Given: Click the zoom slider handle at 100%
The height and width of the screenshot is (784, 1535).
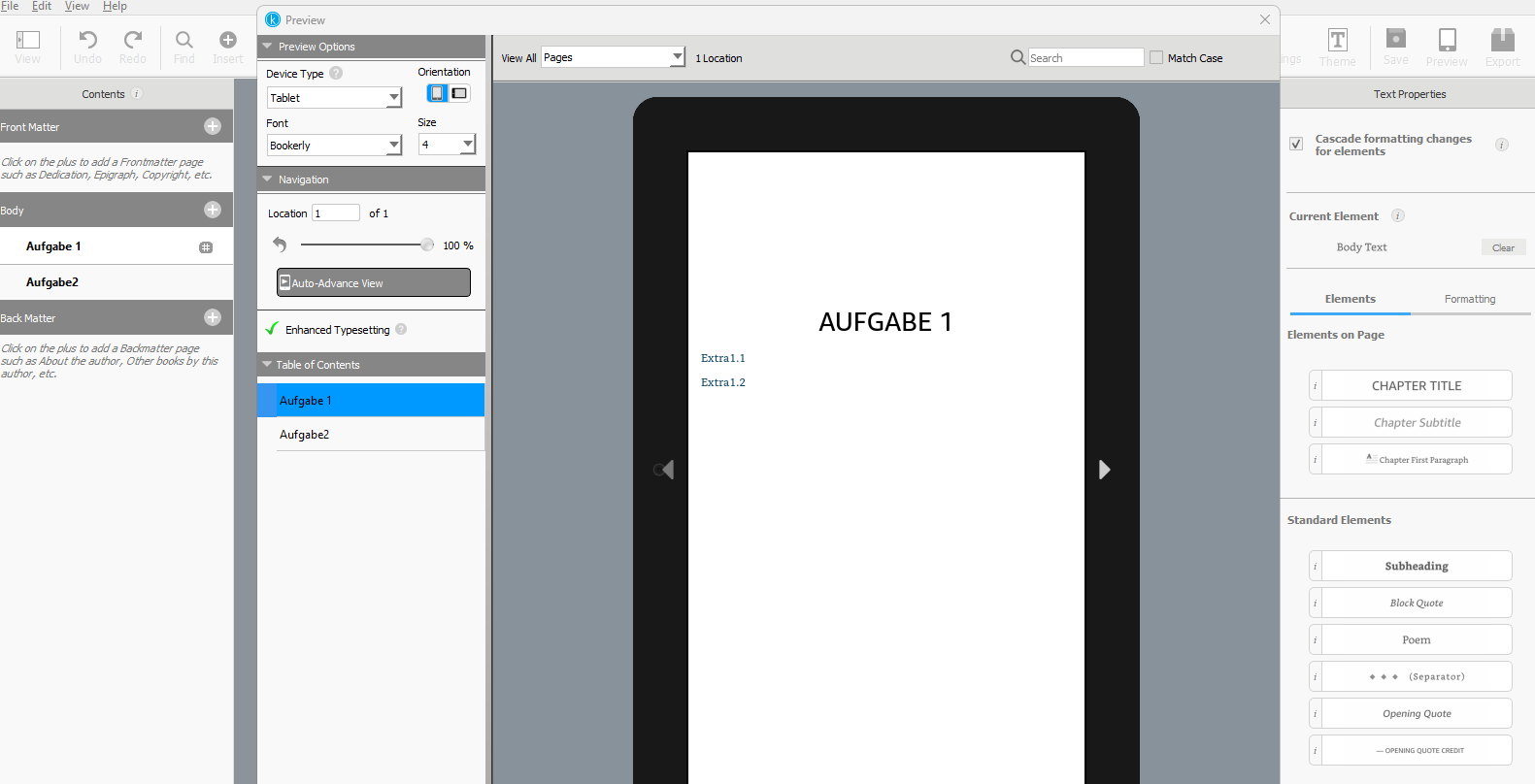Looking at the screenshot, I should (x=427, y=245).
